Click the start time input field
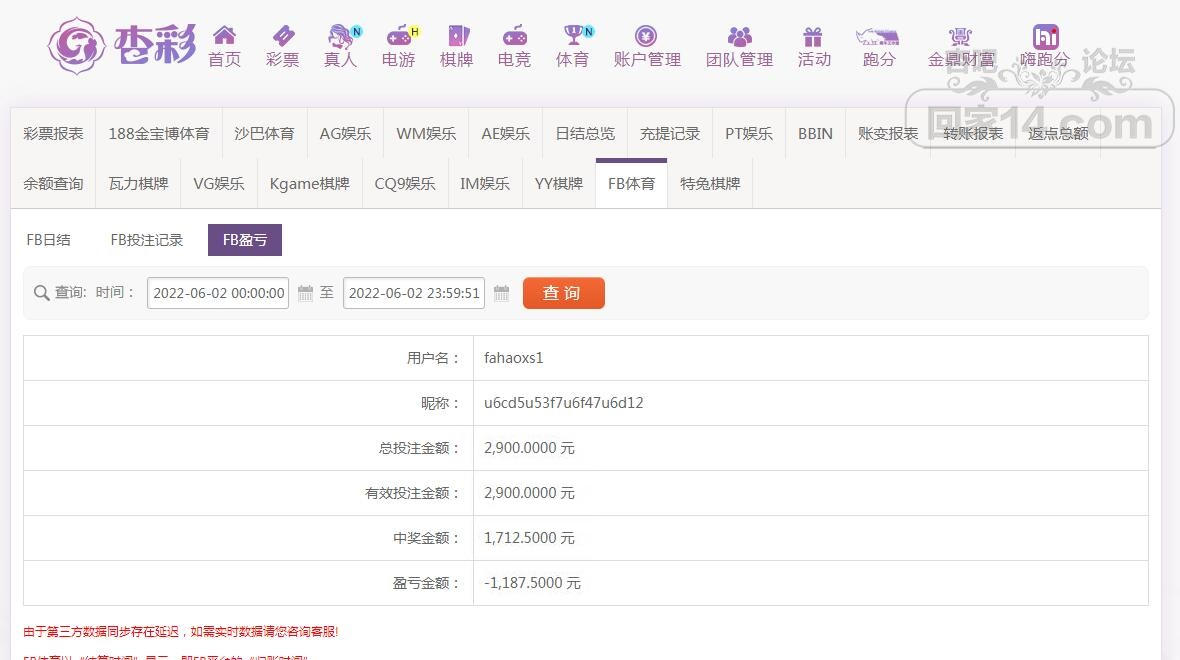 pyautogui.click(x=218, y=293)
